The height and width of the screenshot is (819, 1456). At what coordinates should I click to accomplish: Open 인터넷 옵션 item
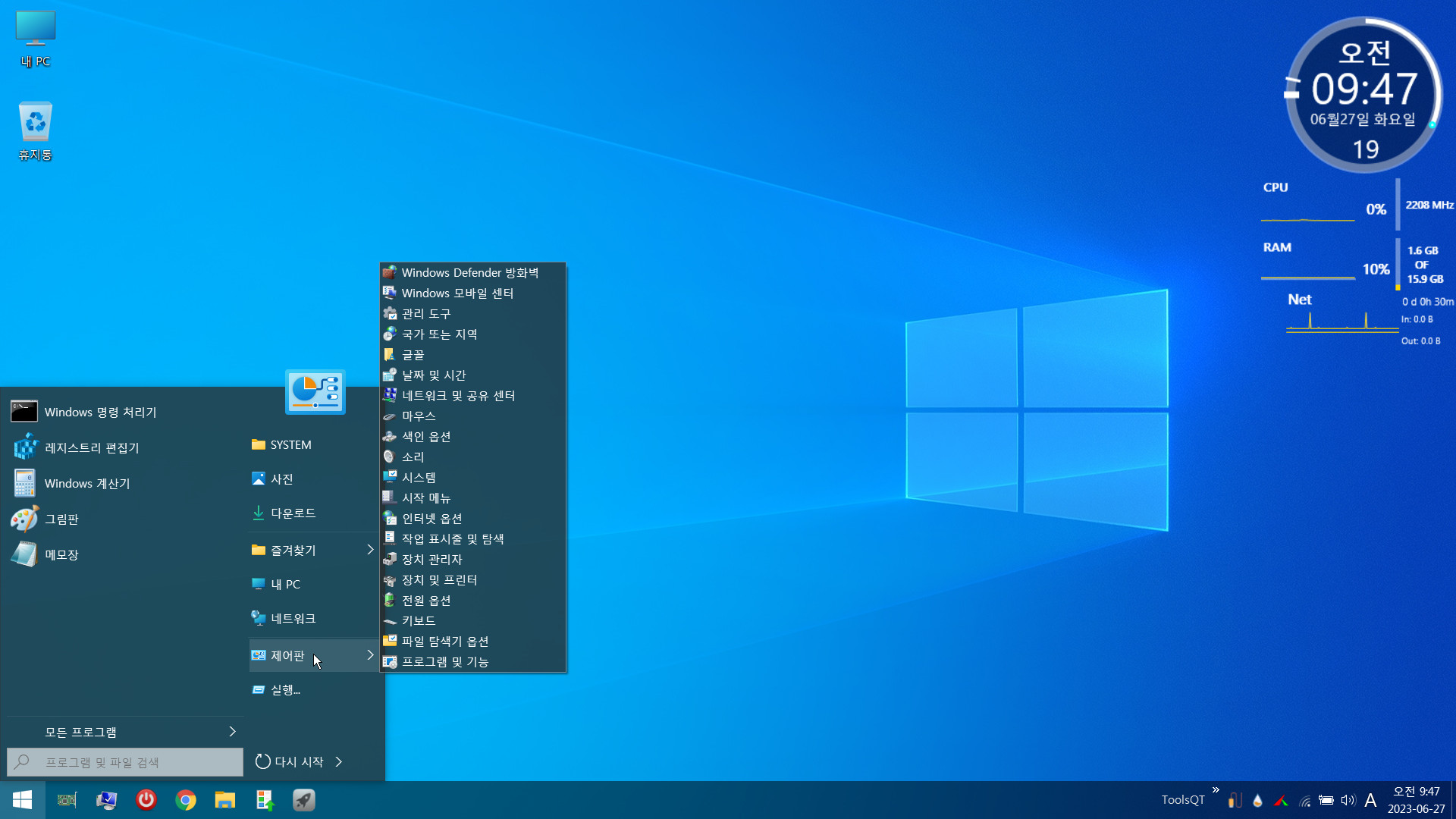[x=472, y=518]
